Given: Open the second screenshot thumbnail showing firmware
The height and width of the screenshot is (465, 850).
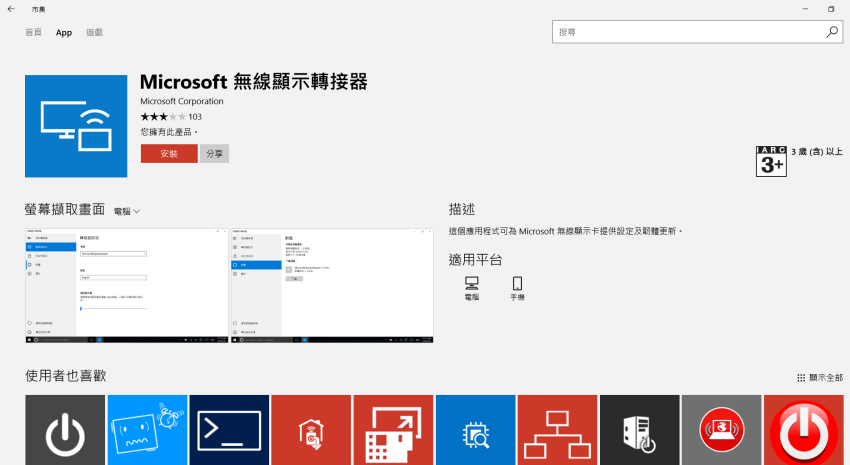Looking at the screenshot, I should [332, 286].
